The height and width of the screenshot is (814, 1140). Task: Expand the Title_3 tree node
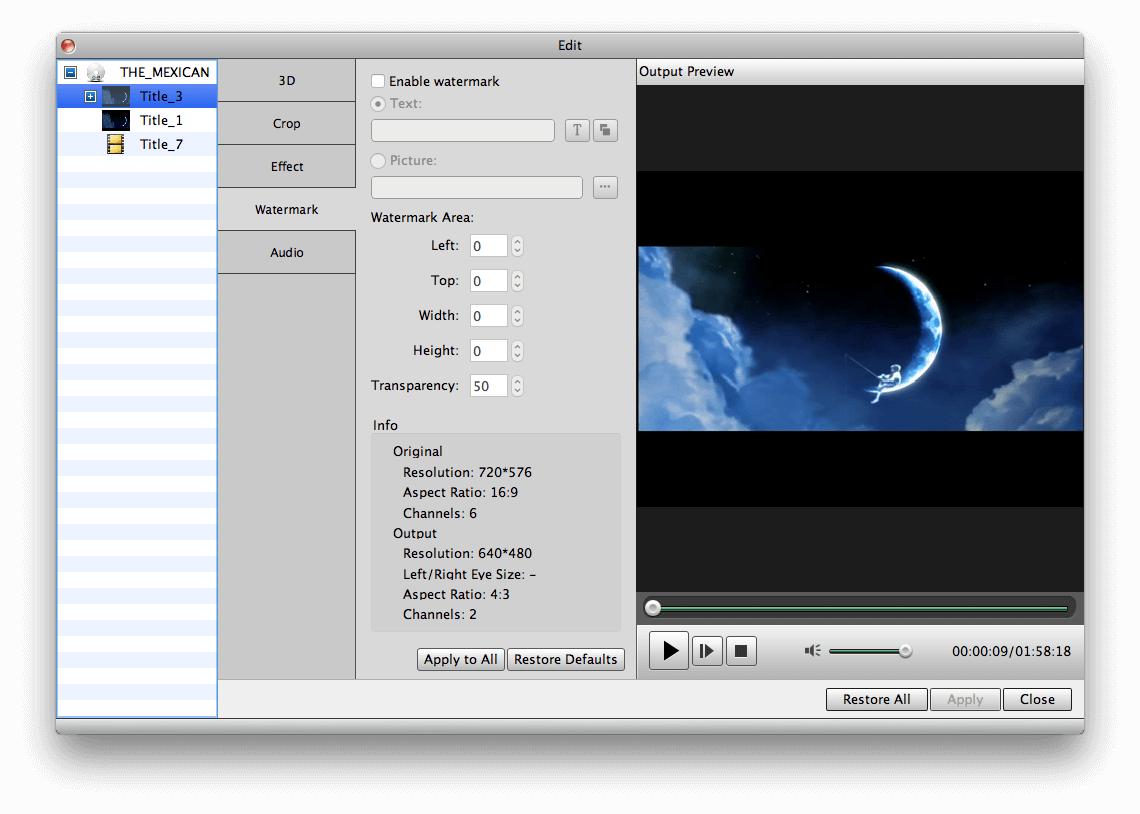(x=90, y=96)
